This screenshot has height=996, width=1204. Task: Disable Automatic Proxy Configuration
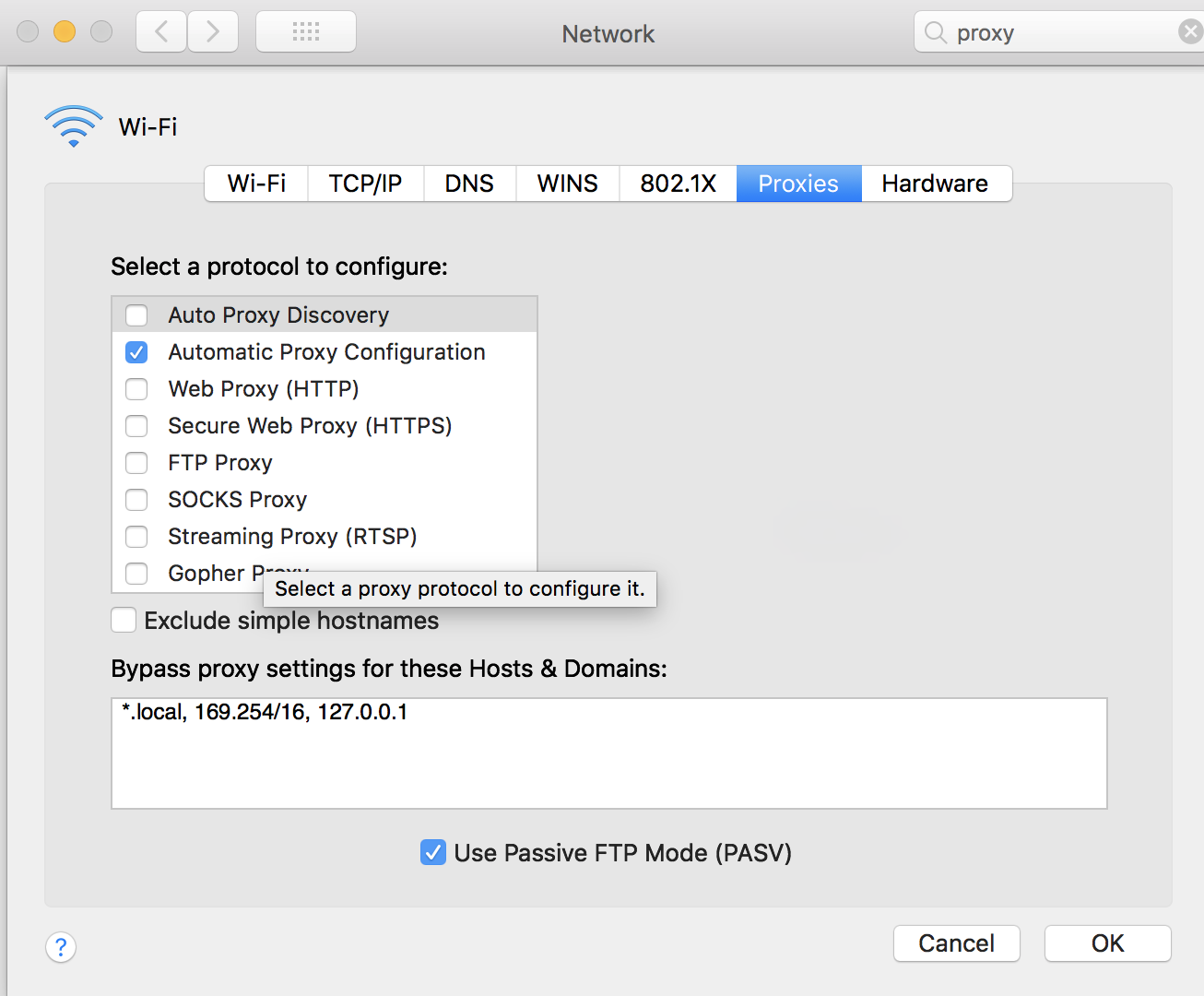point(136,351)
